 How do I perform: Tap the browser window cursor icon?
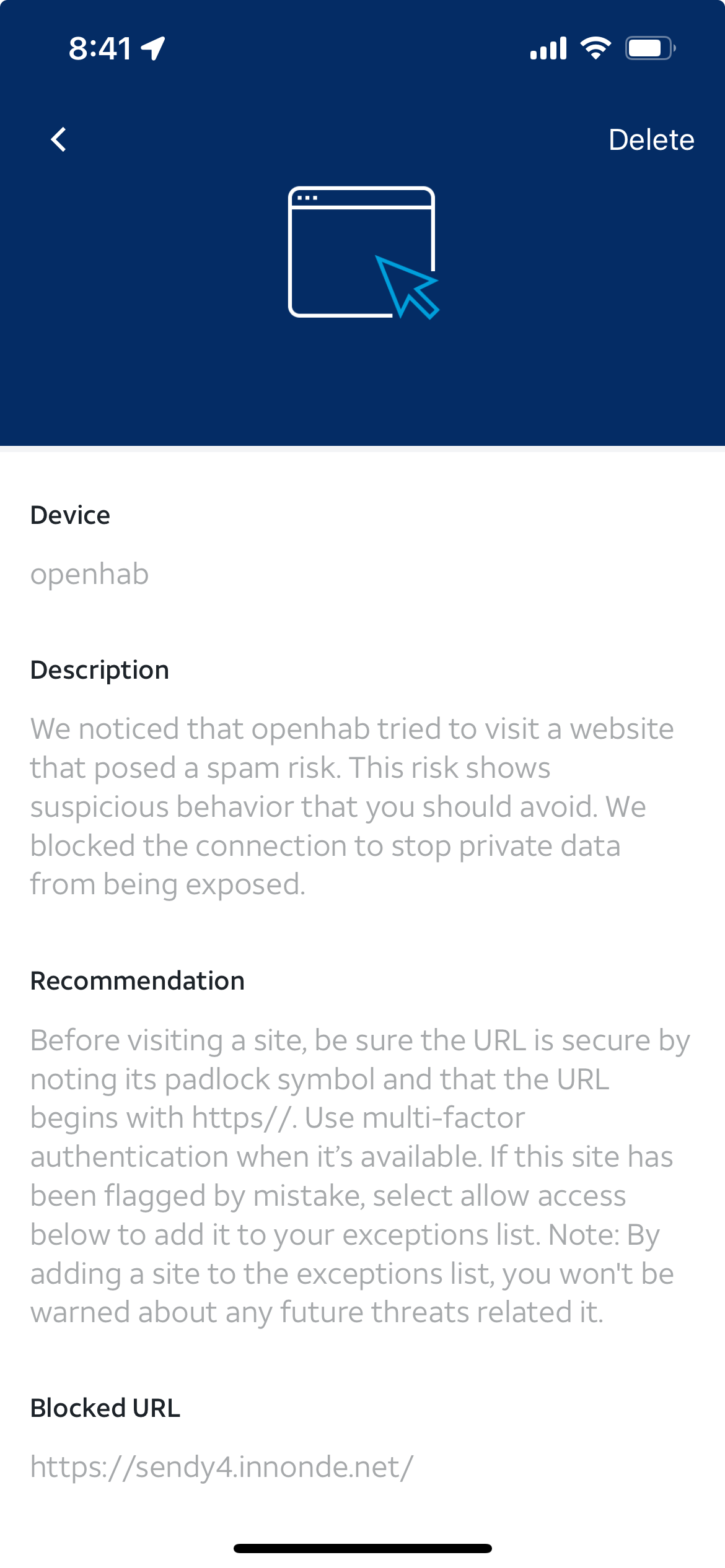point(363,253)
